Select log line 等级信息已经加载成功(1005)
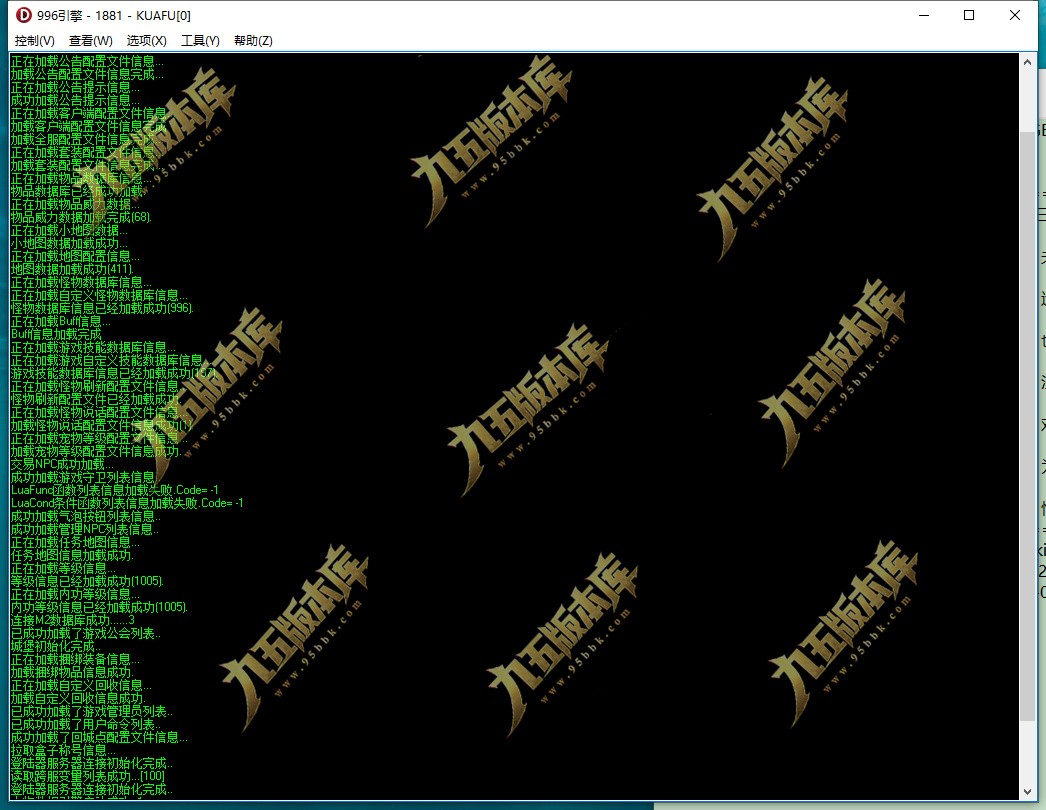The height and width of the screenshot is (810, 1046). [x=87, y=581]
